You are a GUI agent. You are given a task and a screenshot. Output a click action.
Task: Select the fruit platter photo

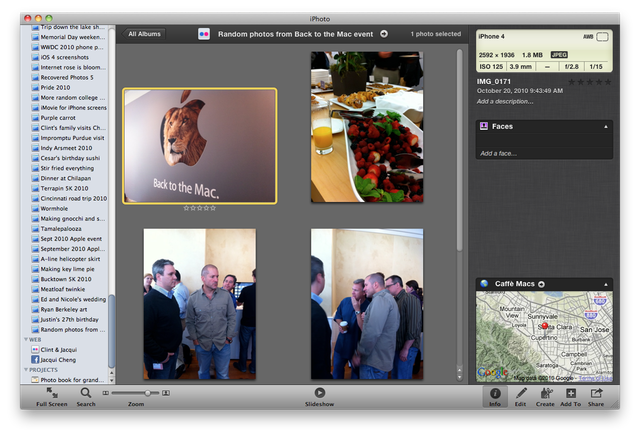(367, 127)
